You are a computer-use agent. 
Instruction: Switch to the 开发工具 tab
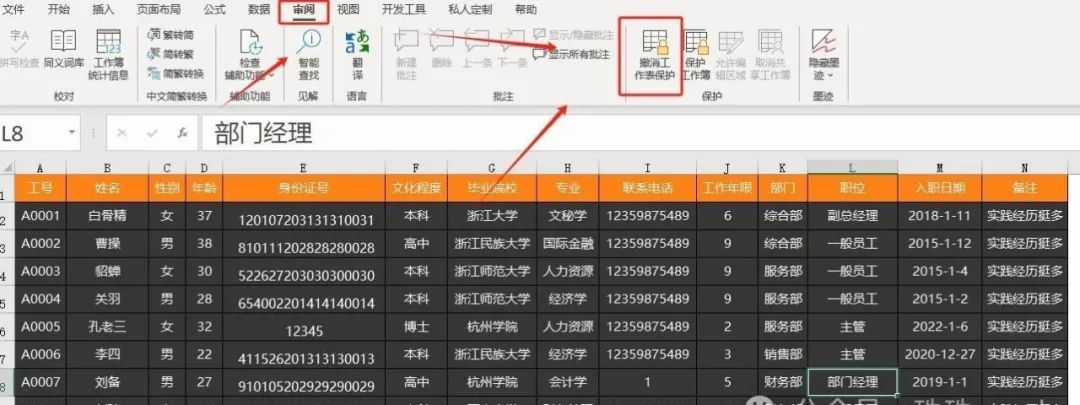pos(404,10)
